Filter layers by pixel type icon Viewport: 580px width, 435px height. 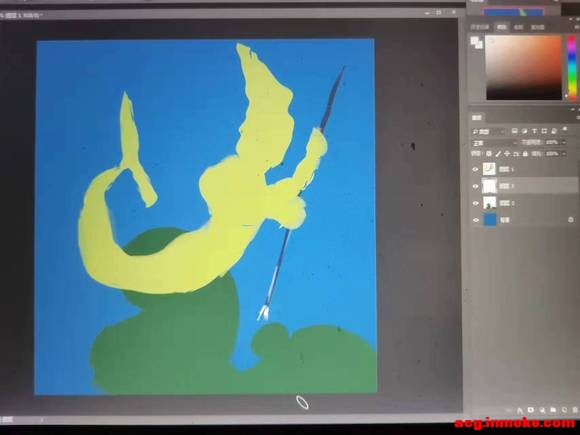pyautogui.click(x=515, y=131)
